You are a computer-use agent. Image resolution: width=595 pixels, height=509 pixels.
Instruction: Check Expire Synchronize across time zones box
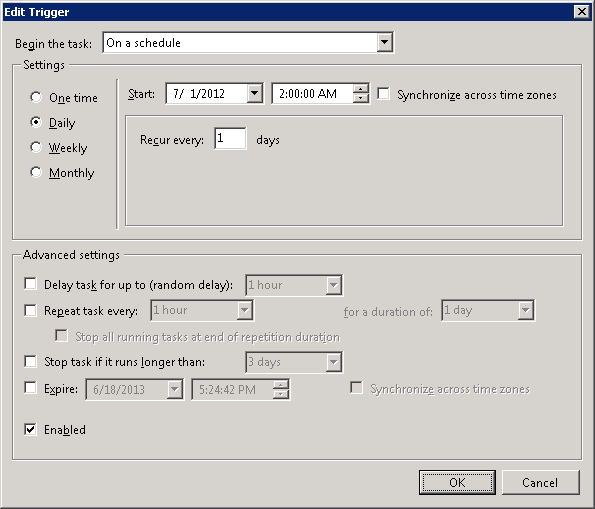tap(356, 388)
